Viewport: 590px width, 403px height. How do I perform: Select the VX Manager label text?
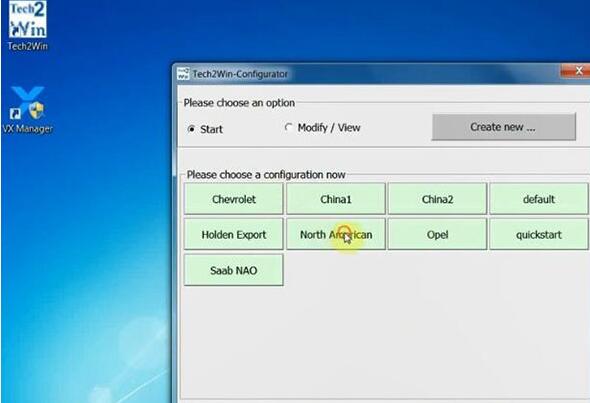[x=27, y=129]
